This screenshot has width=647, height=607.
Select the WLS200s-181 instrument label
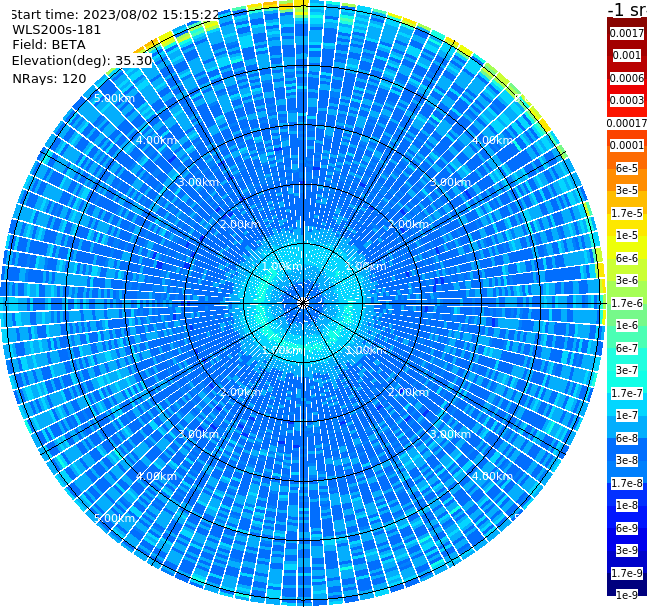57,30
